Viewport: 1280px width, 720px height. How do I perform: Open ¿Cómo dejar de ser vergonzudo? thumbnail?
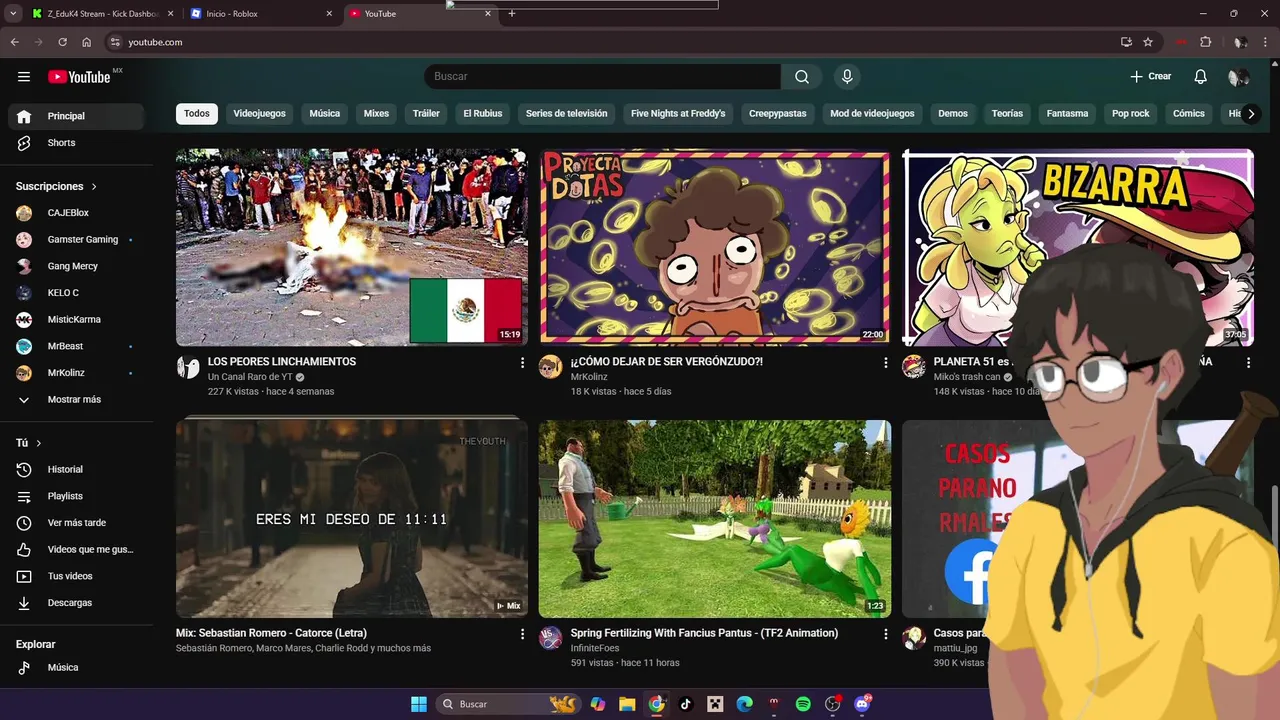click(x=715, y=248)
